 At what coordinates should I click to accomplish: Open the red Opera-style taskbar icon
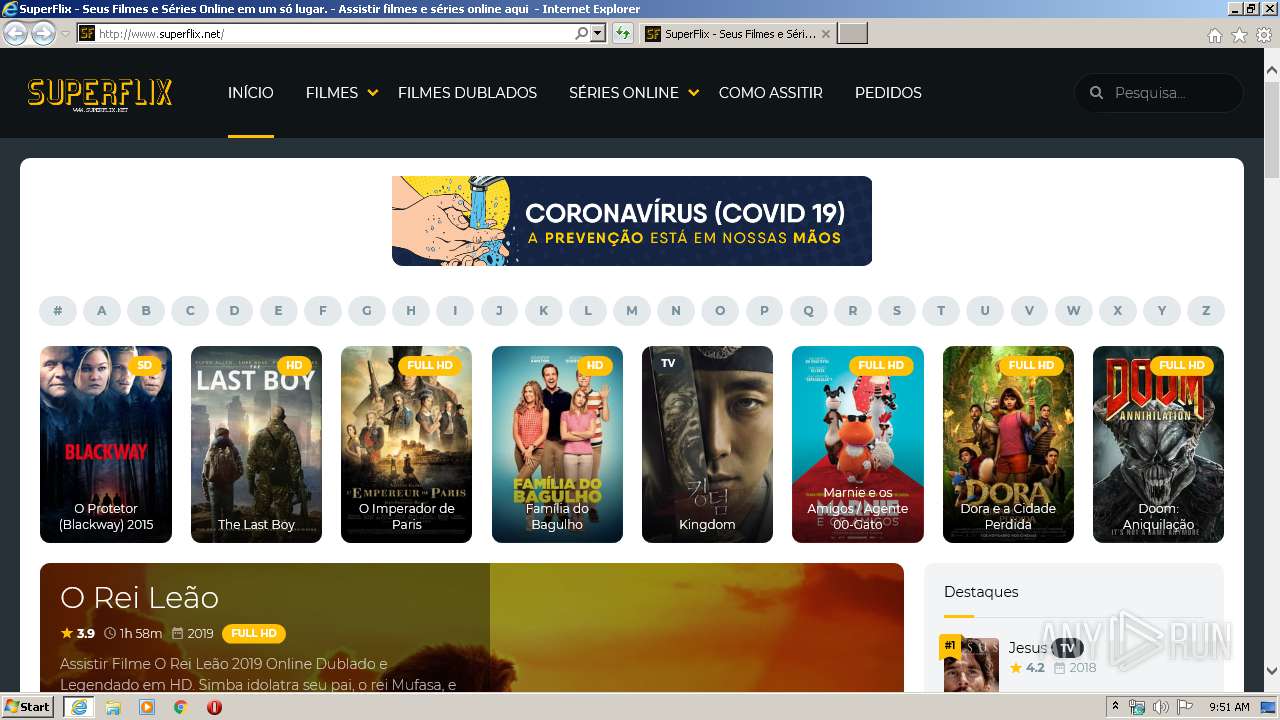[214, 707]
